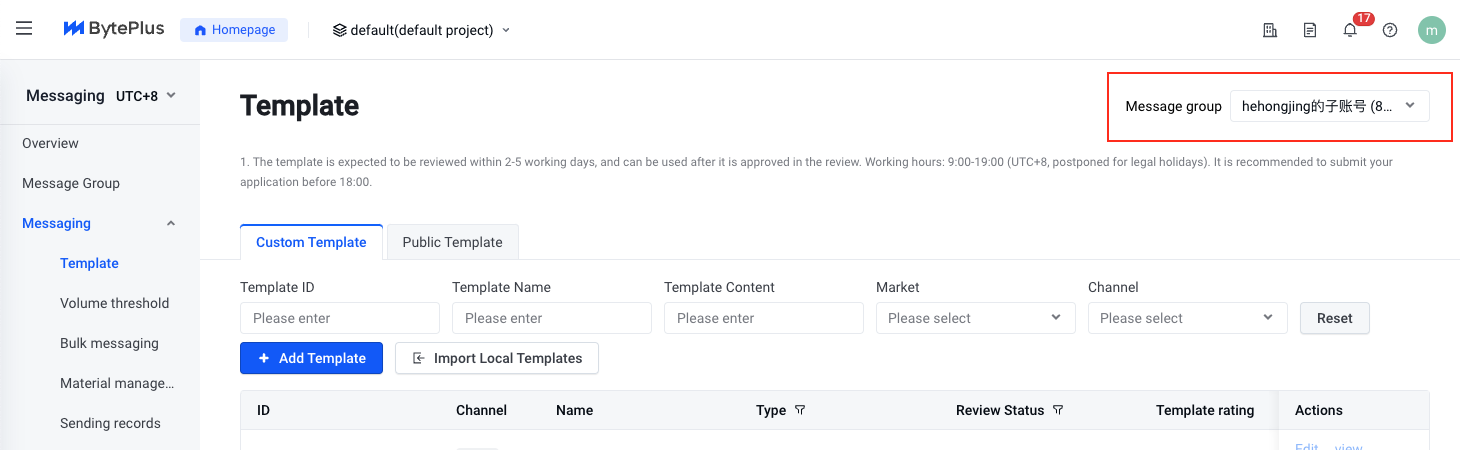Click the organization building icon
The image size is (1460, 450).
[x=1270, y=30]
